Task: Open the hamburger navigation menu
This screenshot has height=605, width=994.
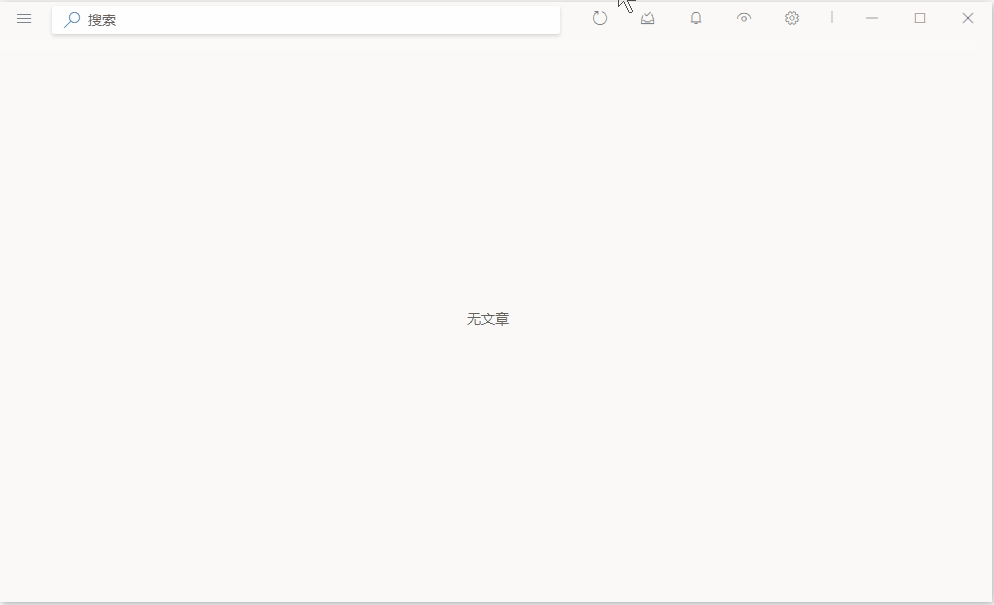Action: tap(24, 19)
